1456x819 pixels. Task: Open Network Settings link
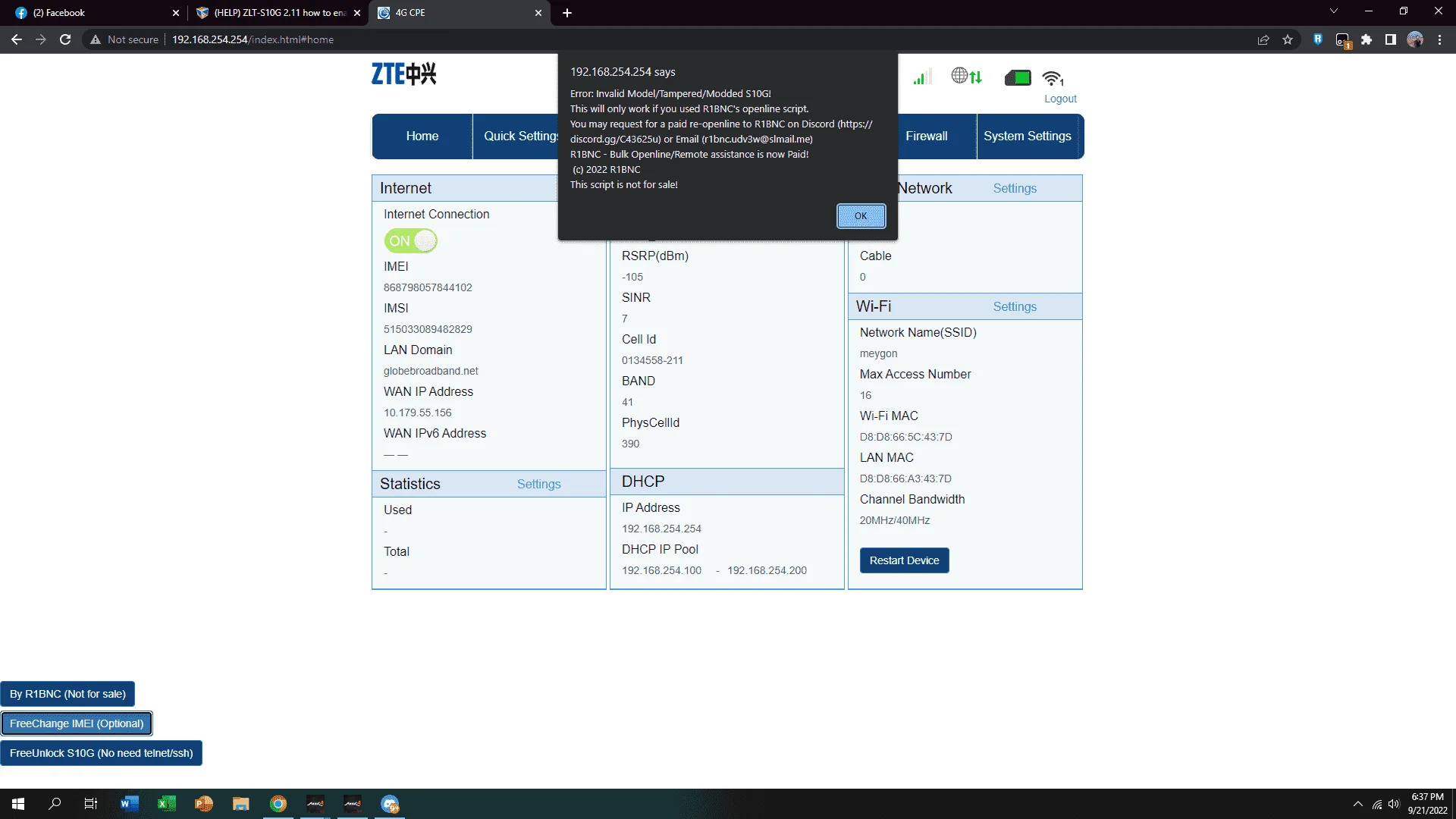[1015, 188]
